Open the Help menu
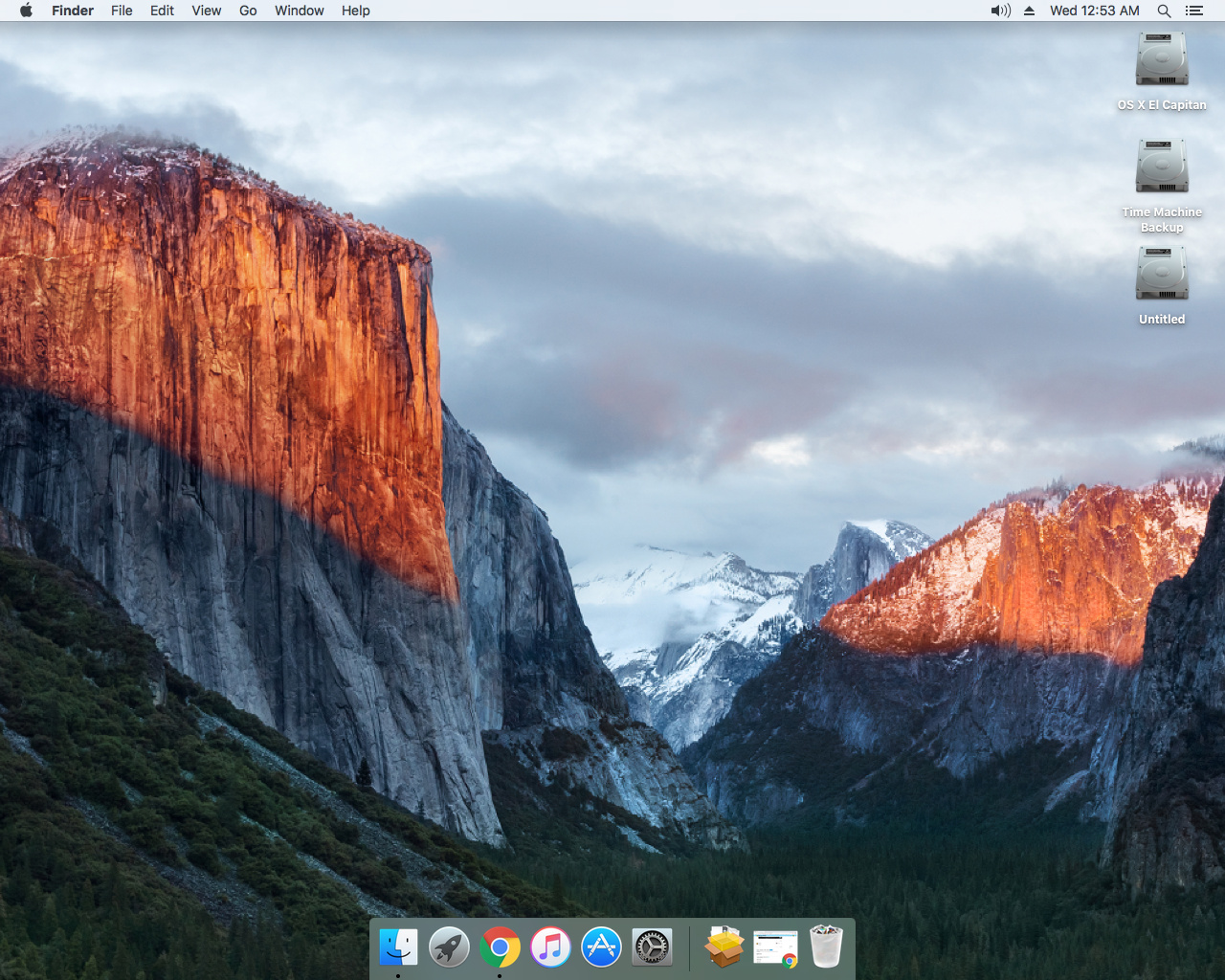1225x980 pixels. [355, 11]
